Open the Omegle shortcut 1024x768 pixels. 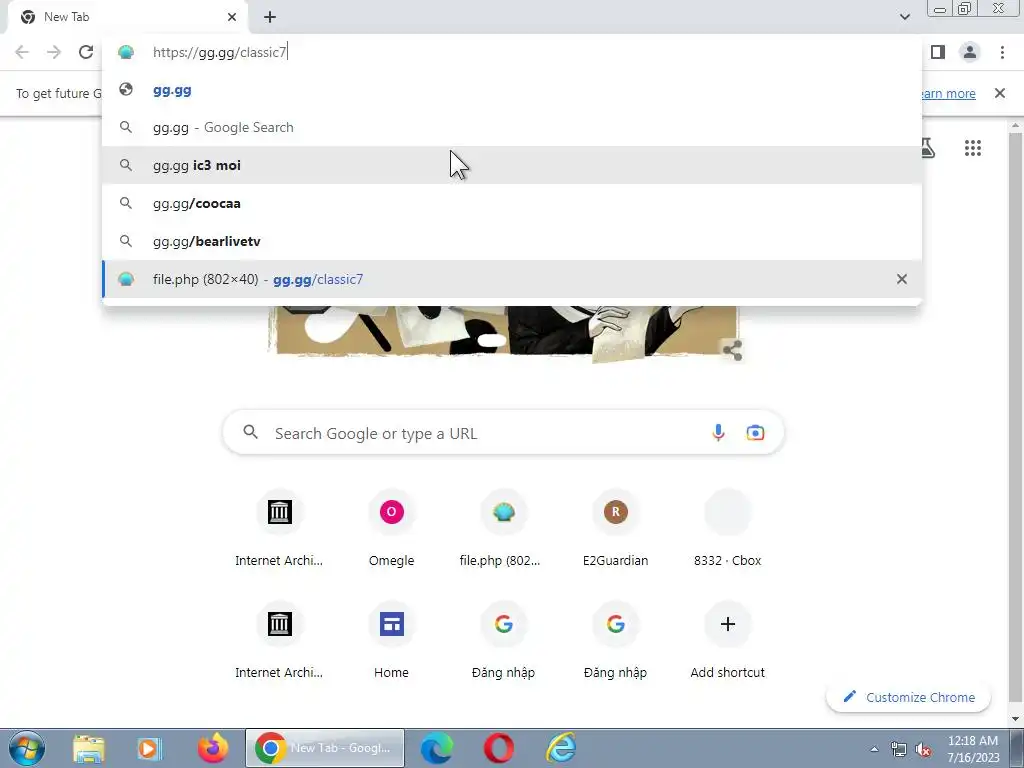(x=391, y=529)
